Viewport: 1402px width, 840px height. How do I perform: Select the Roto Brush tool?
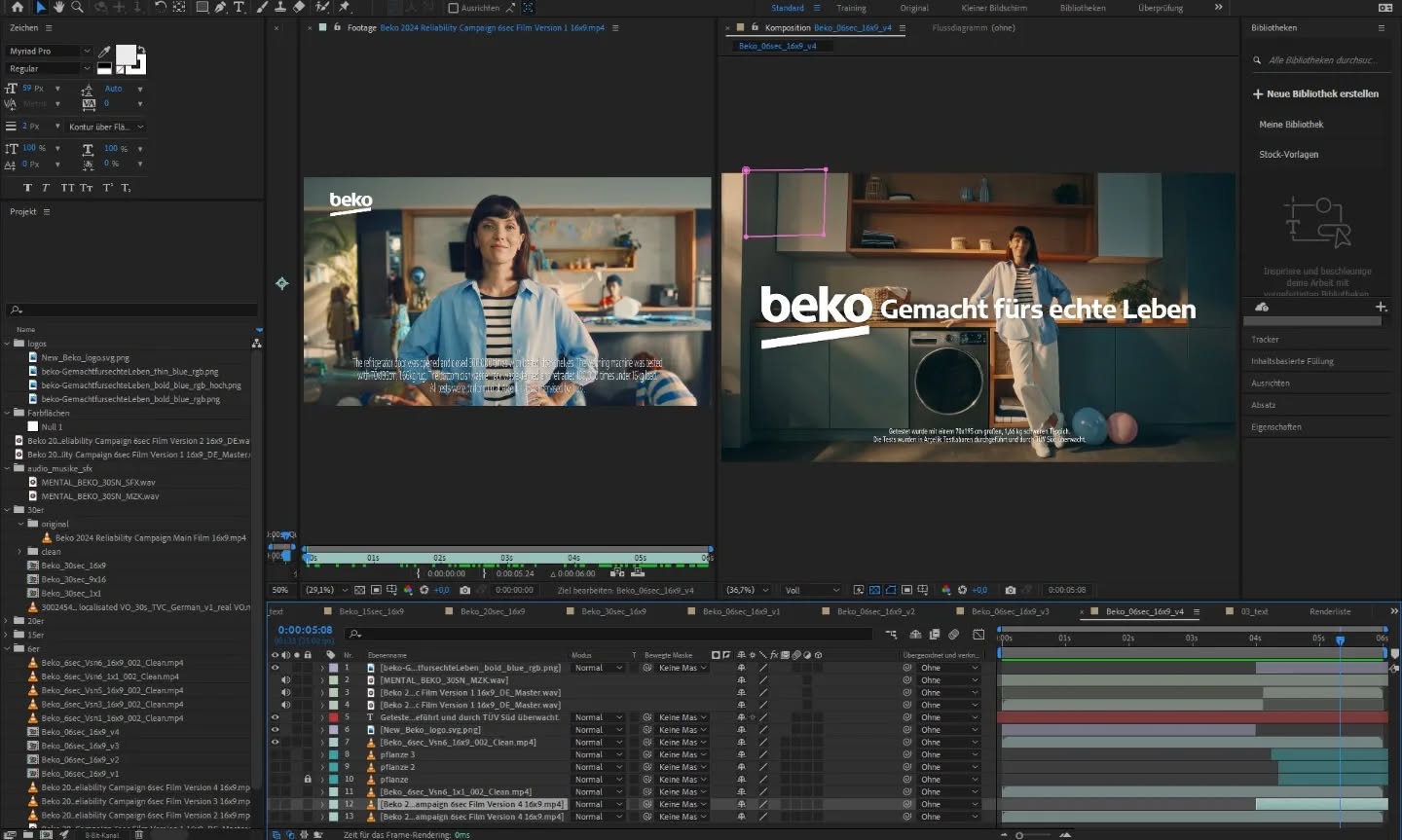[x=322, y=7]
